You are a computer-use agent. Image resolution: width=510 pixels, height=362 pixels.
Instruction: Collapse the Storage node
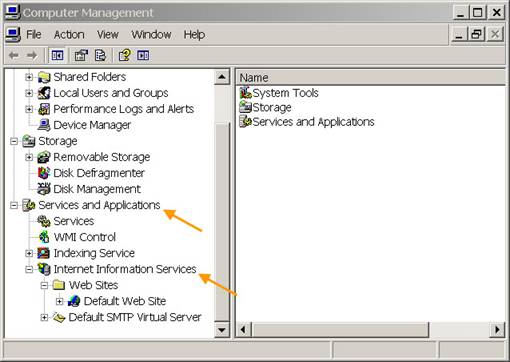14,141
